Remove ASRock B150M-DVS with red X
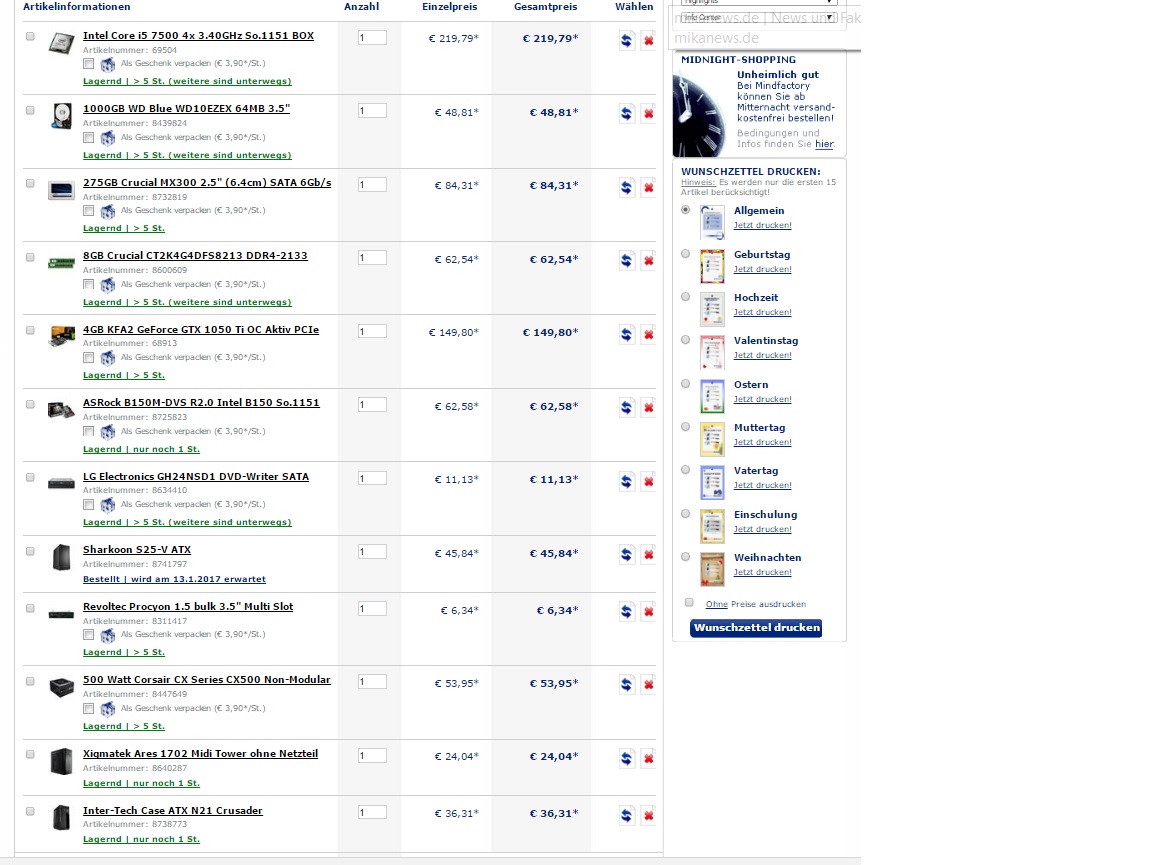The height and width of the screenshot is (865, 1152). (x=649, y=407)
